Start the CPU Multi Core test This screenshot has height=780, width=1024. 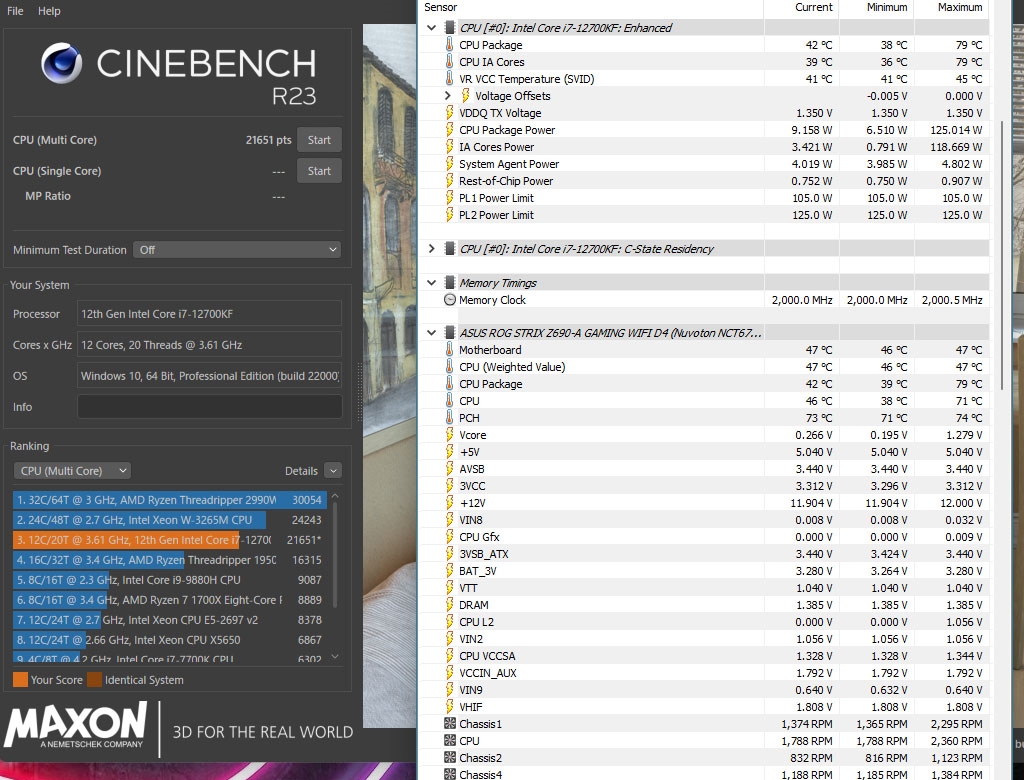click(319, 140)
